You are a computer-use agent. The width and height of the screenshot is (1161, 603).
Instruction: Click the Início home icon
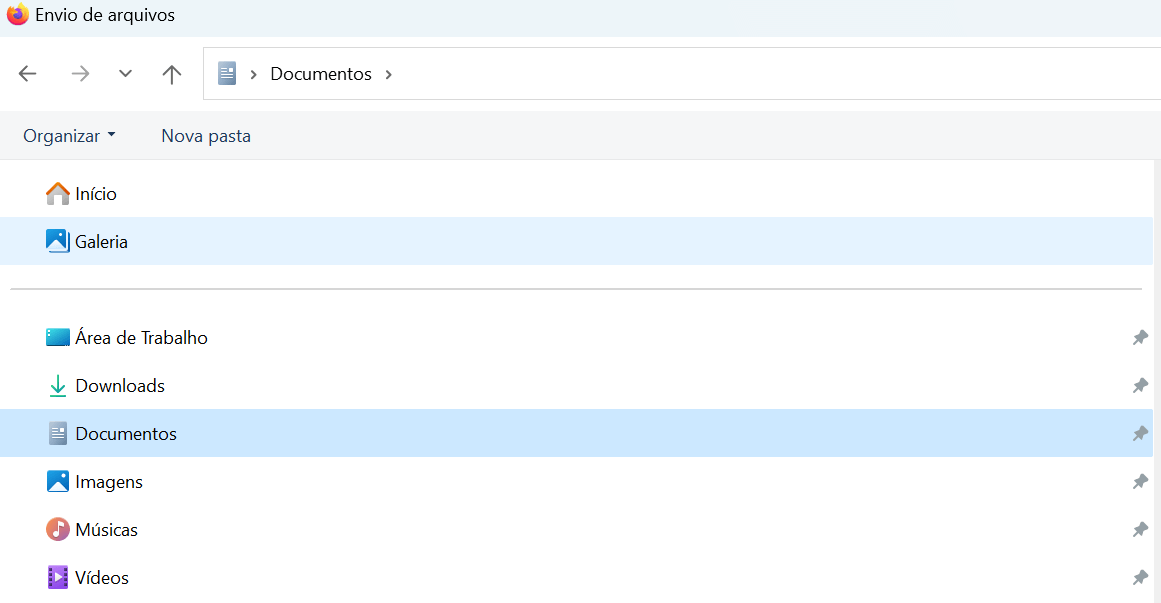(58, 193)
